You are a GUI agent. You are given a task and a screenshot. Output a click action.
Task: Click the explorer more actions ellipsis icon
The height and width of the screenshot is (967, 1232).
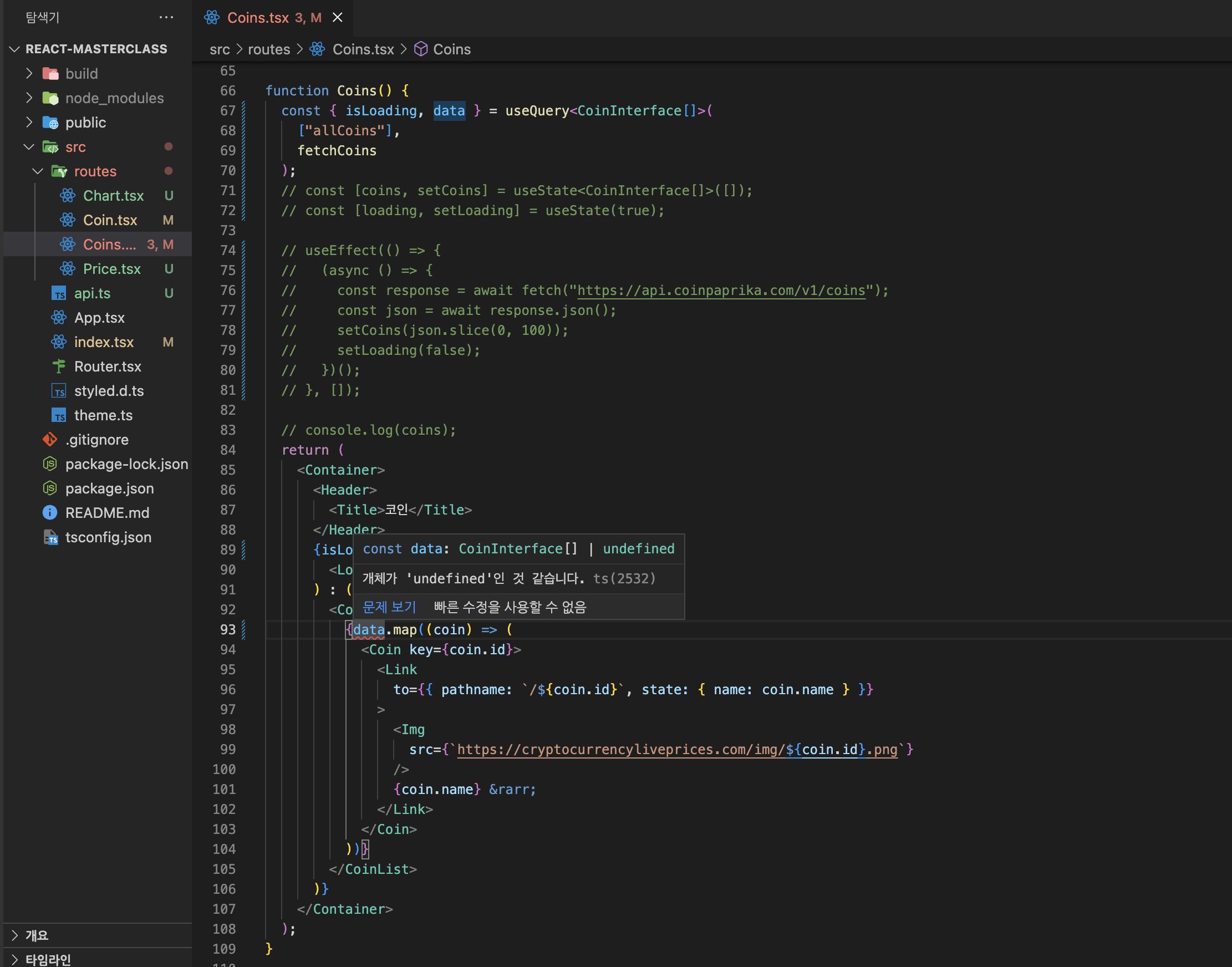166,18
